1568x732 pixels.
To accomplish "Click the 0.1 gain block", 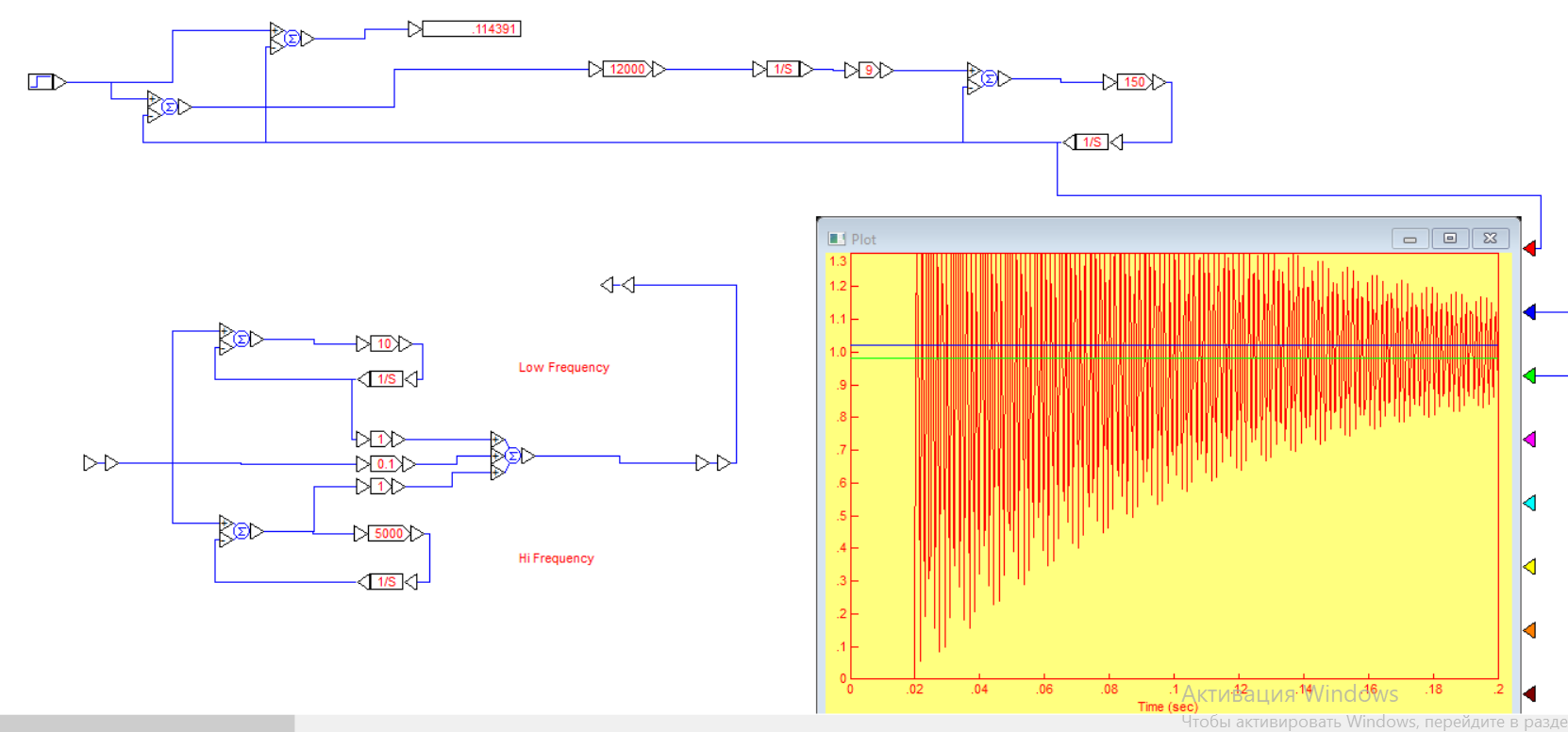I will coord(386,464).
